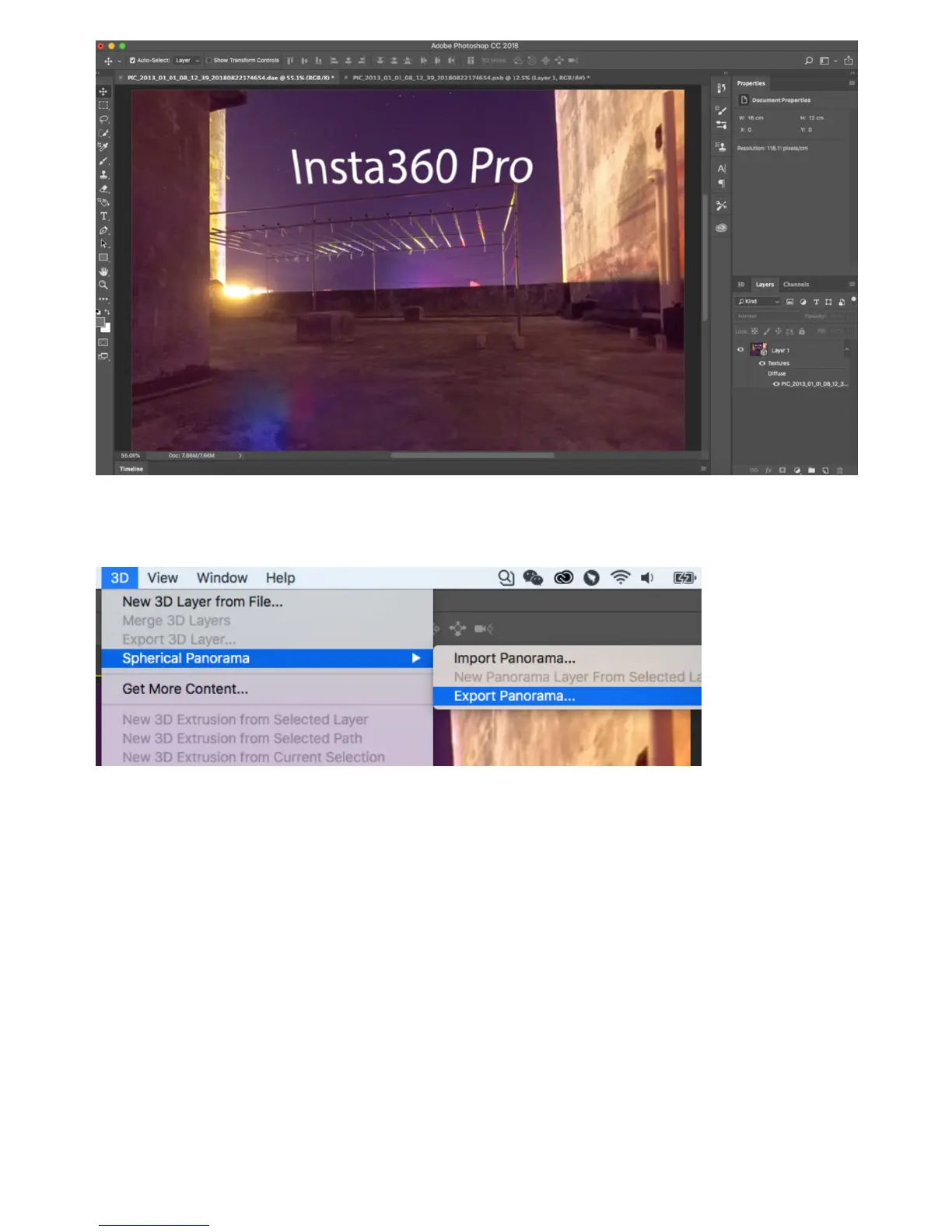Viewport: 952px width, 1232px height.
Task: Select the Brush tool
Action: coord(103,161)
